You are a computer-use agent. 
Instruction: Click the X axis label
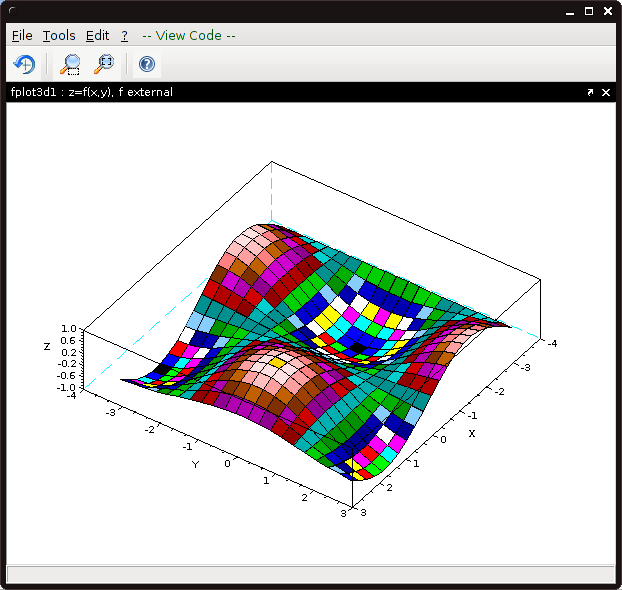point(472,433)
